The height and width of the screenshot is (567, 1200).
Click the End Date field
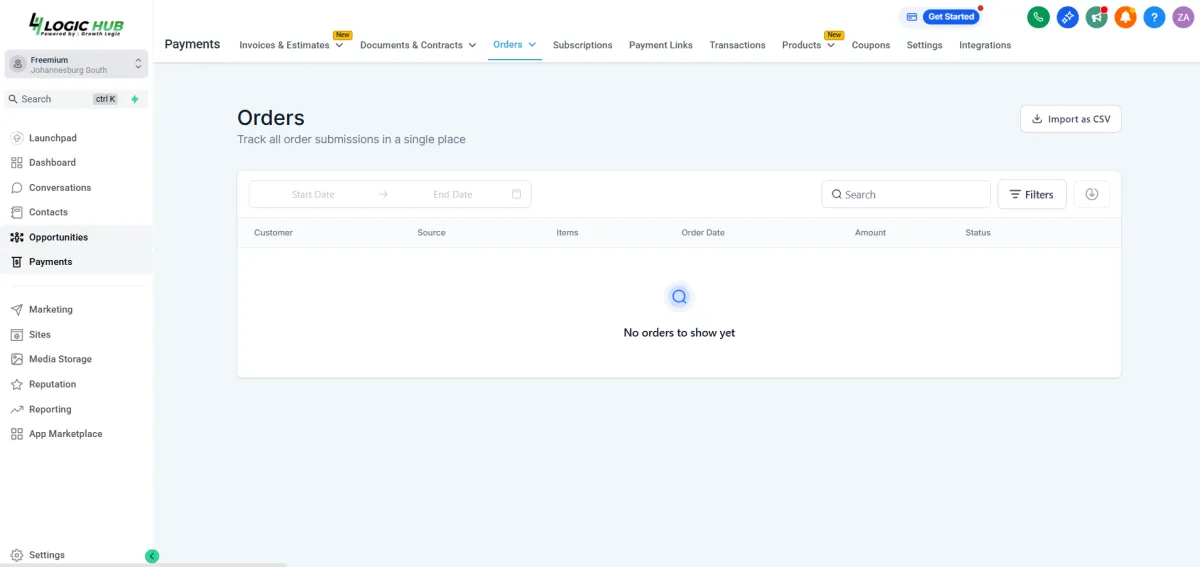tap(453, 194)
